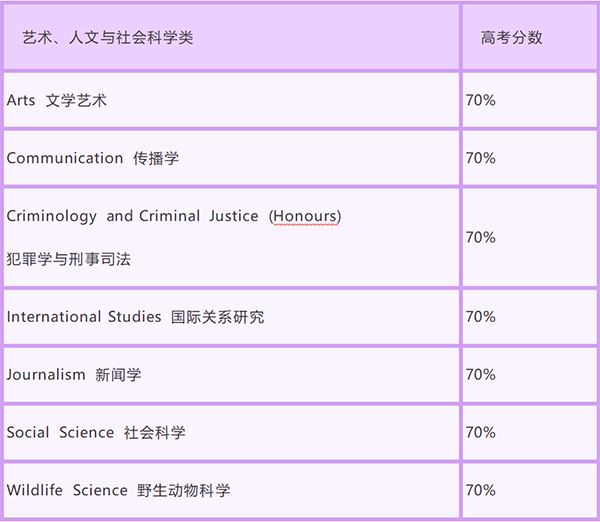The image size is (600, 522).
Task: Select the 高考分数 column header
Action: (x=530, y=38)
